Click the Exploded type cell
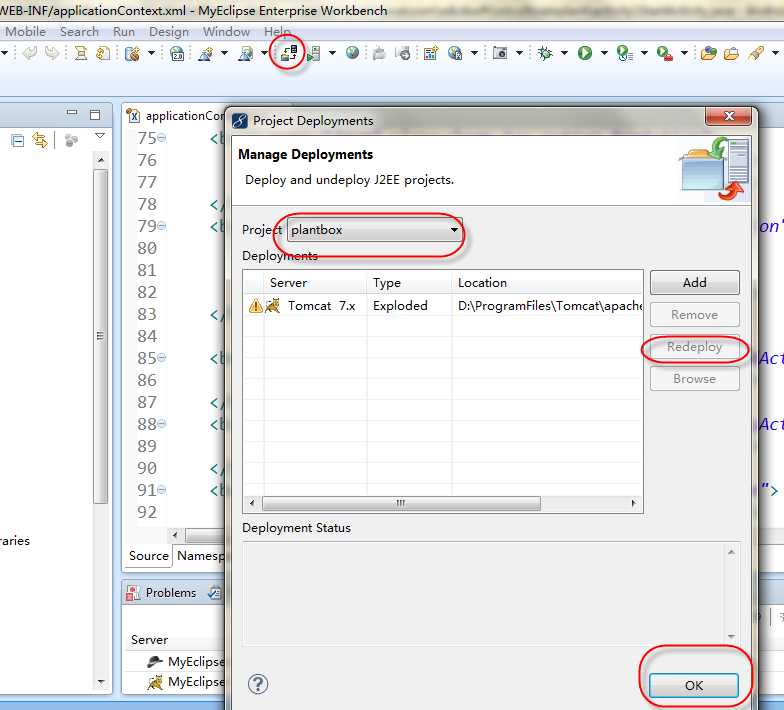Image resolution: width=784 pixels, height=710 pixels. click(400, 306)
